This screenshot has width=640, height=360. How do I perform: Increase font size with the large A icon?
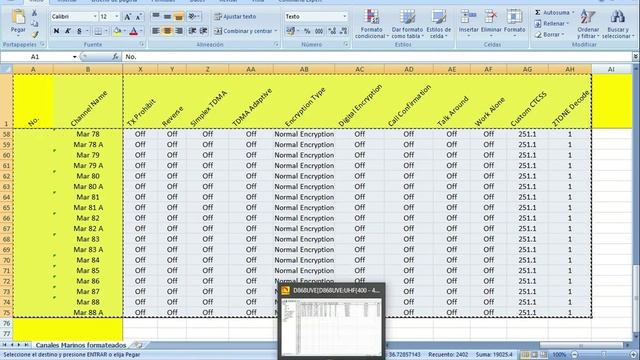click(x=128, y=17)
